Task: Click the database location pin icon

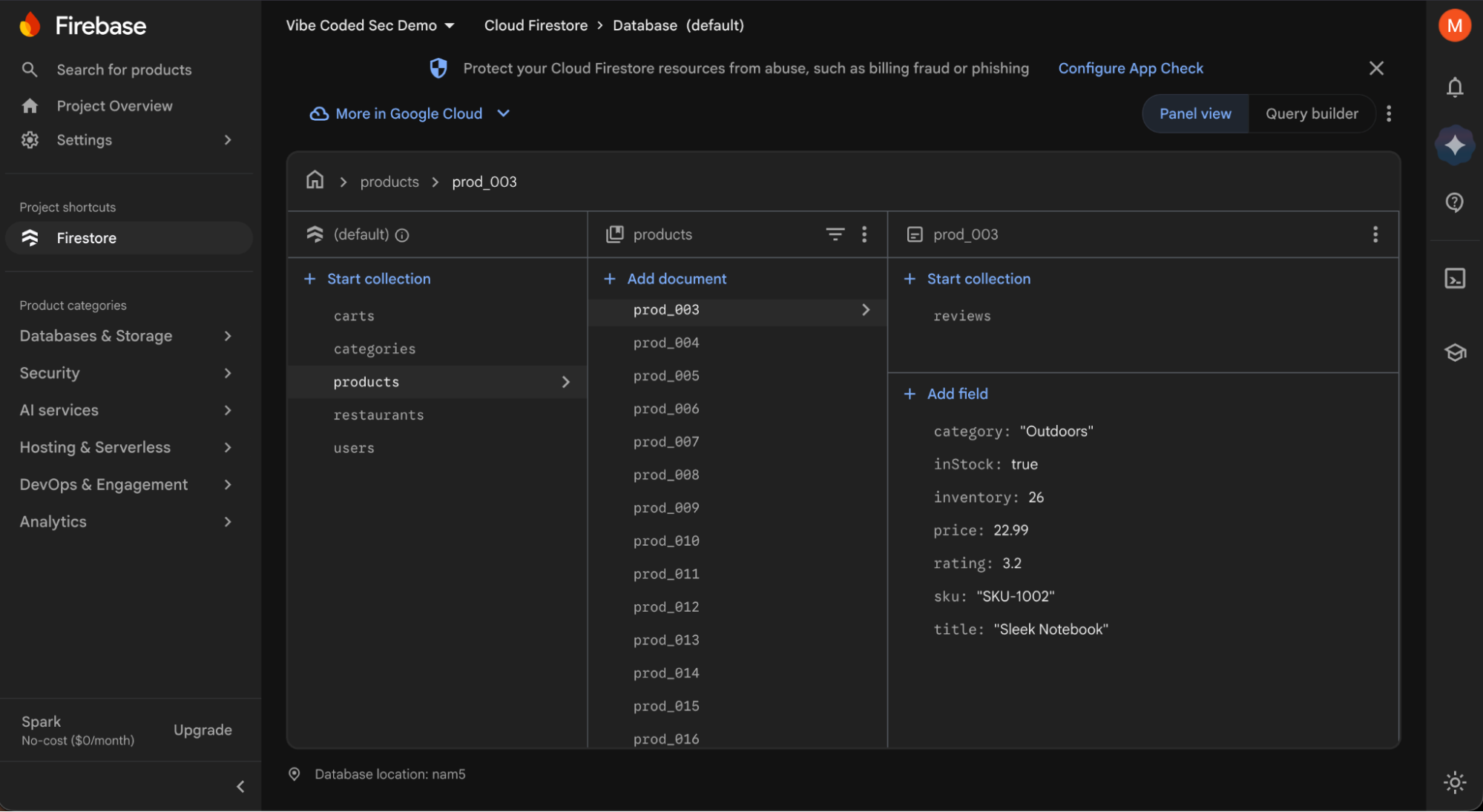Action: coord(295,774)
